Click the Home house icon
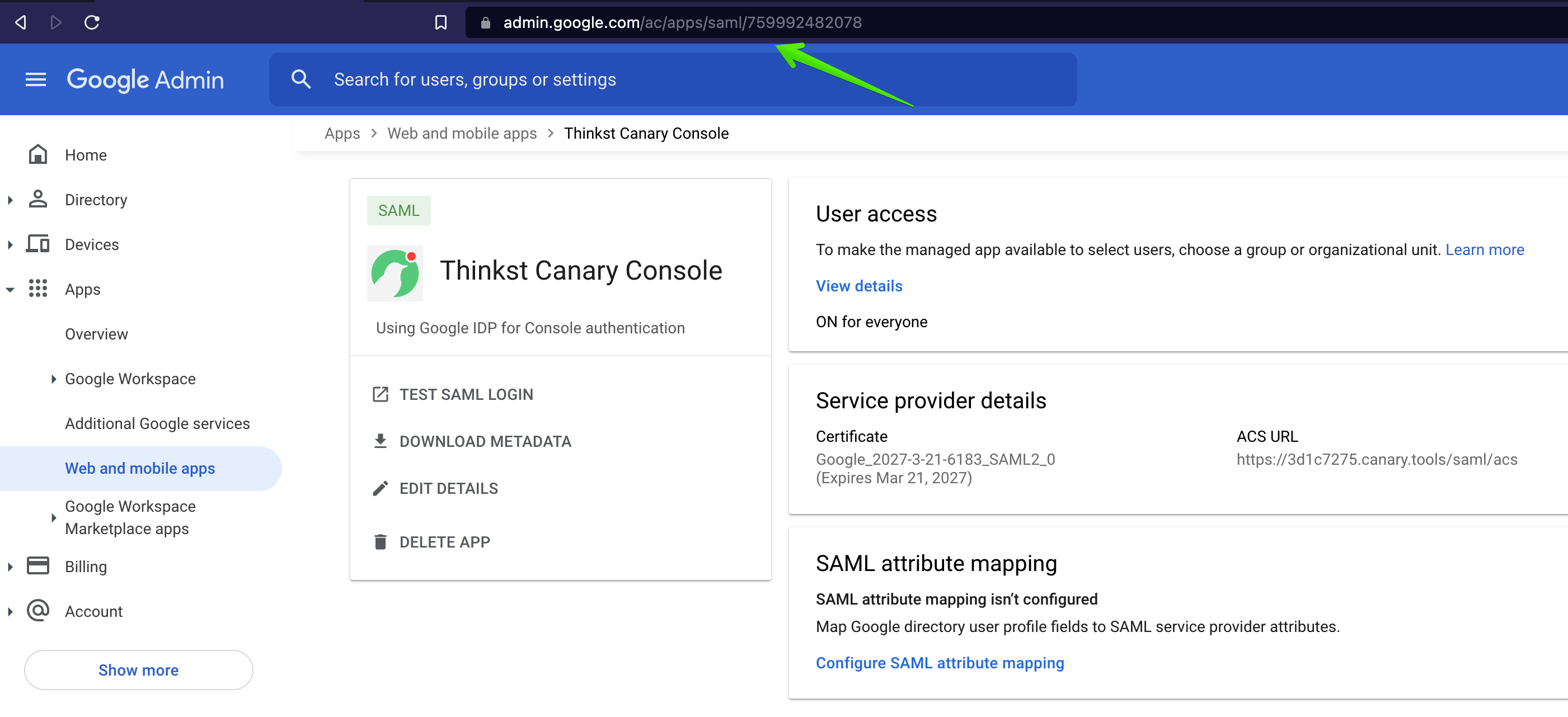Image resolution: width=1568 pixels, height=717 pixels. 37,154
